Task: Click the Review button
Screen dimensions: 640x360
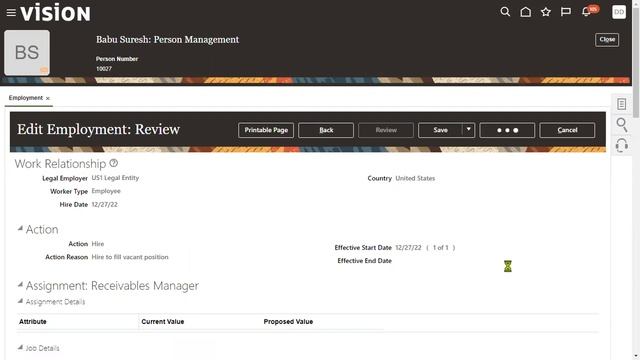Action: click(386, 130)
